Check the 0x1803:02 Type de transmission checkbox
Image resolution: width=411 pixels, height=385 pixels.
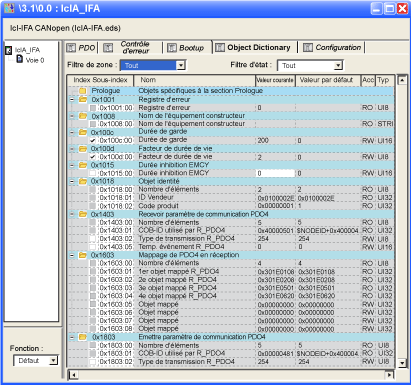coord(93,362)
